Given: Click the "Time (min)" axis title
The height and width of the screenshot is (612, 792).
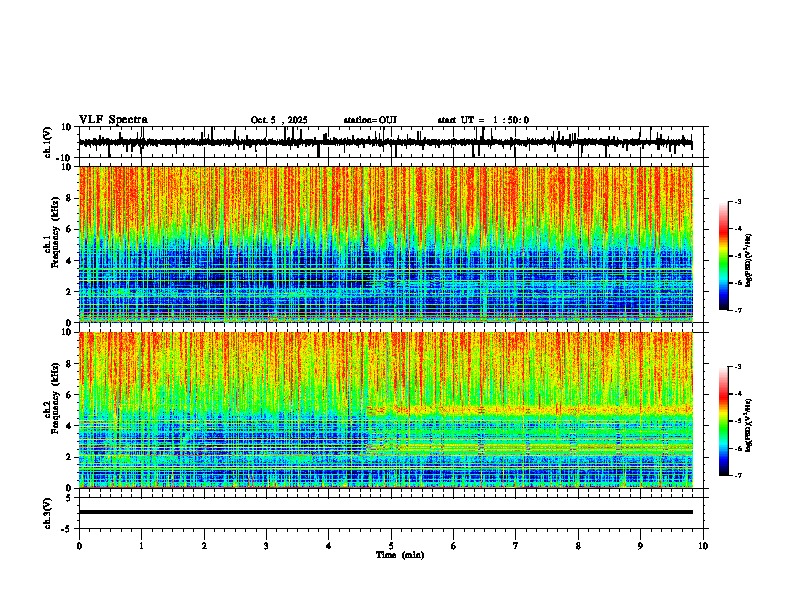Looking at the screenshot, I should [400, 555].
